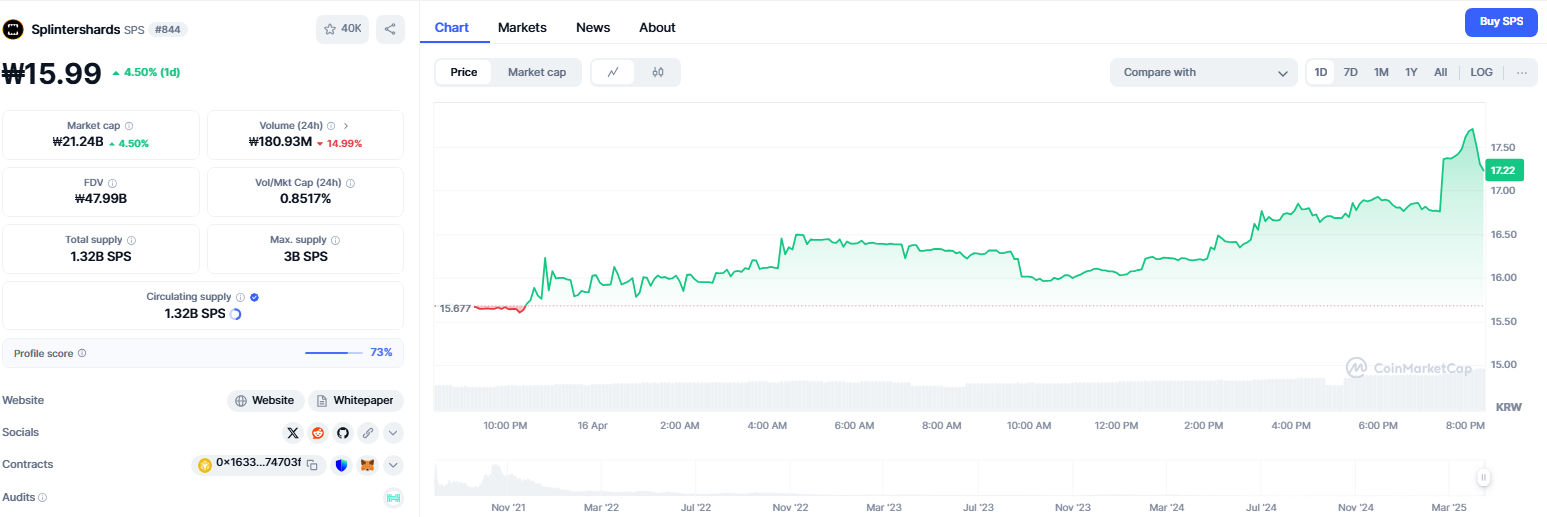This screenshot has width=1547, height=517.
Task: Click the Profile score progress bar
Action: point(334,353)
